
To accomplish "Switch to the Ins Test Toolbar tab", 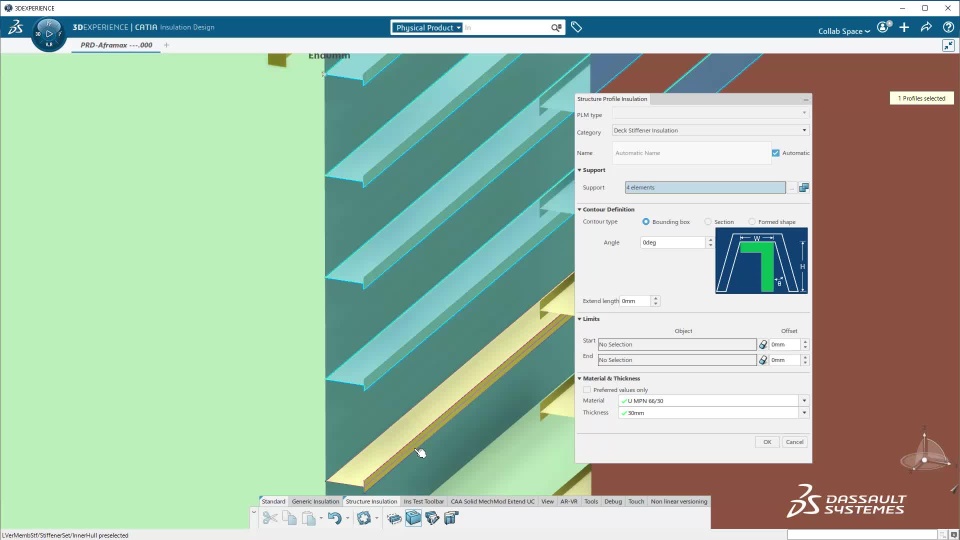I will 424,501.
